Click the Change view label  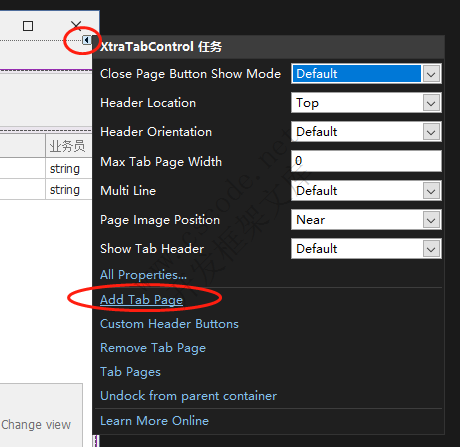(36, 425)
